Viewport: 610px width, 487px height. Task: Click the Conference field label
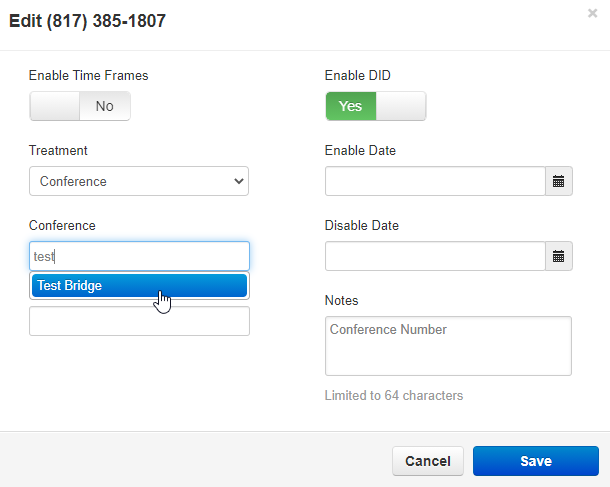[62, 226]
